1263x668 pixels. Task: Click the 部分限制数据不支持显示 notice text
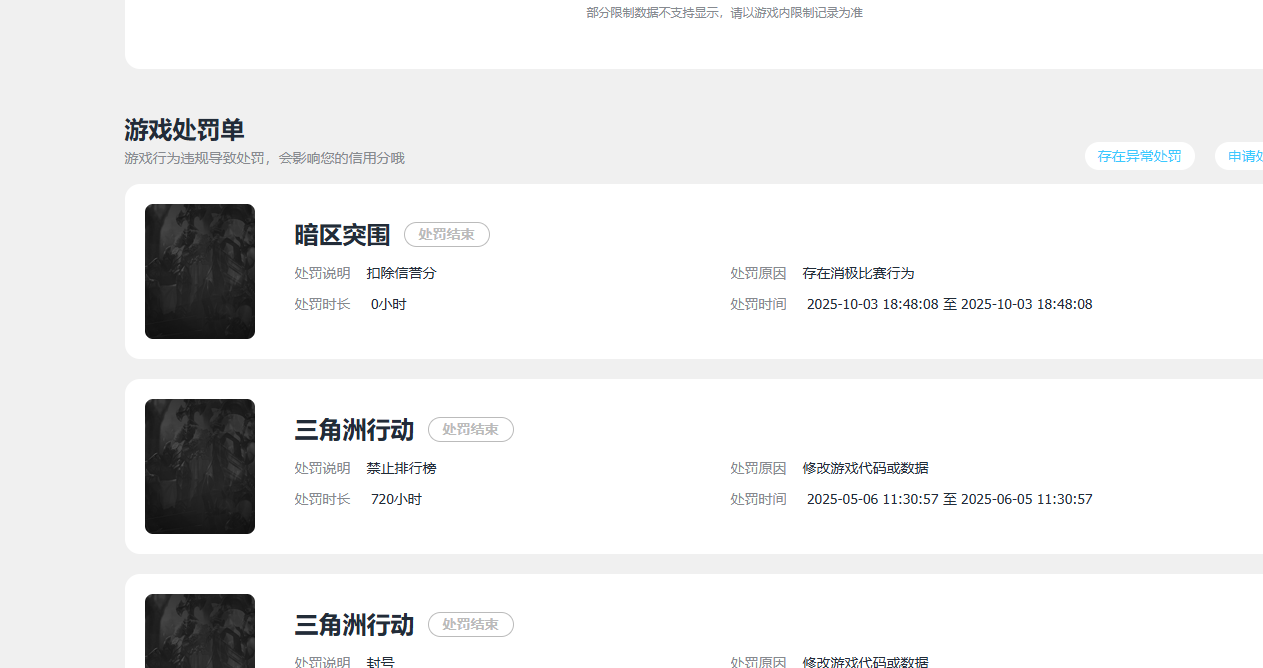tap(724, 13)
